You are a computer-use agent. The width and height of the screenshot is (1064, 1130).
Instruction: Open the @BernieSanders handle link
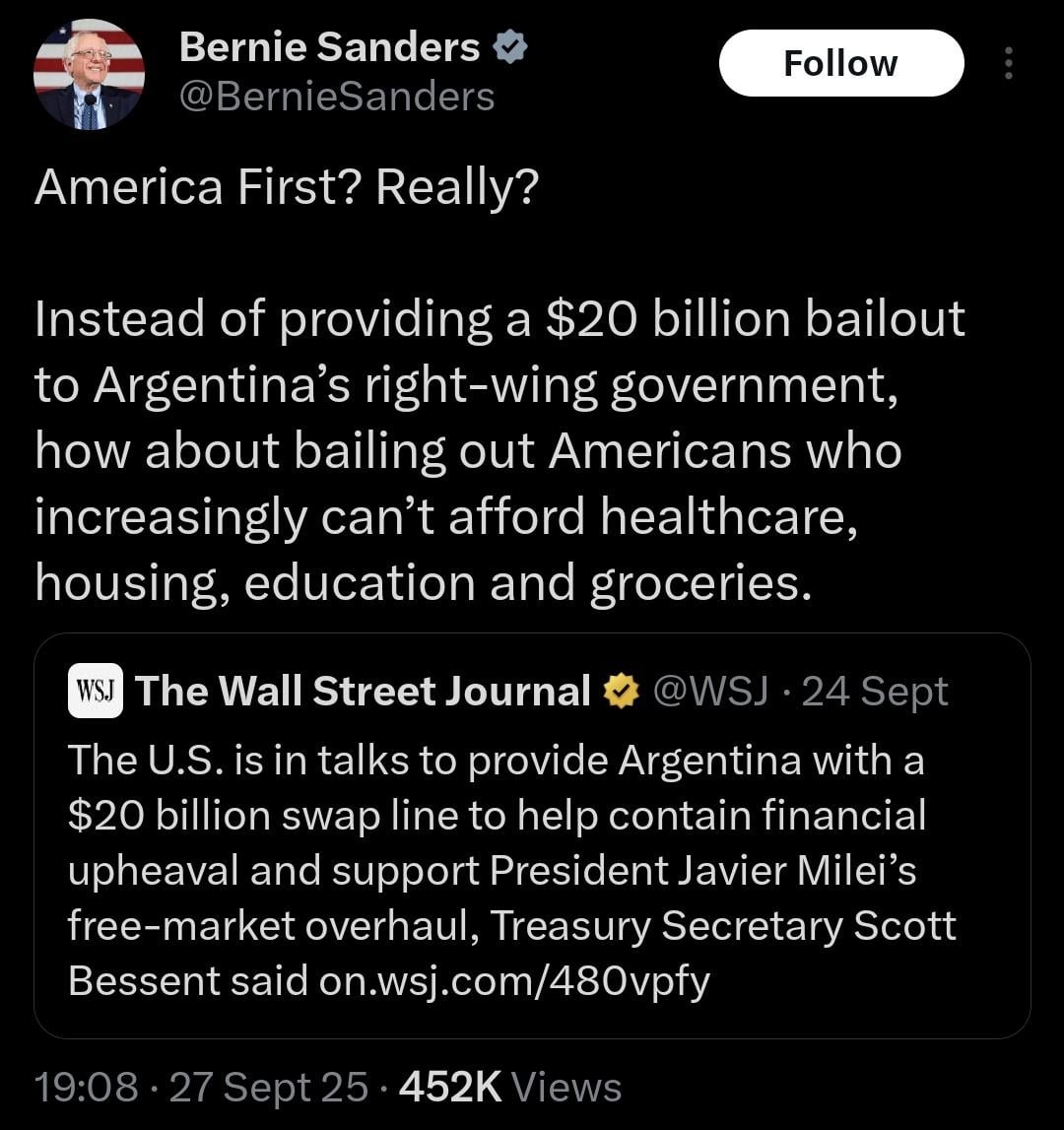pyautogui.click(x=336, y=97)
